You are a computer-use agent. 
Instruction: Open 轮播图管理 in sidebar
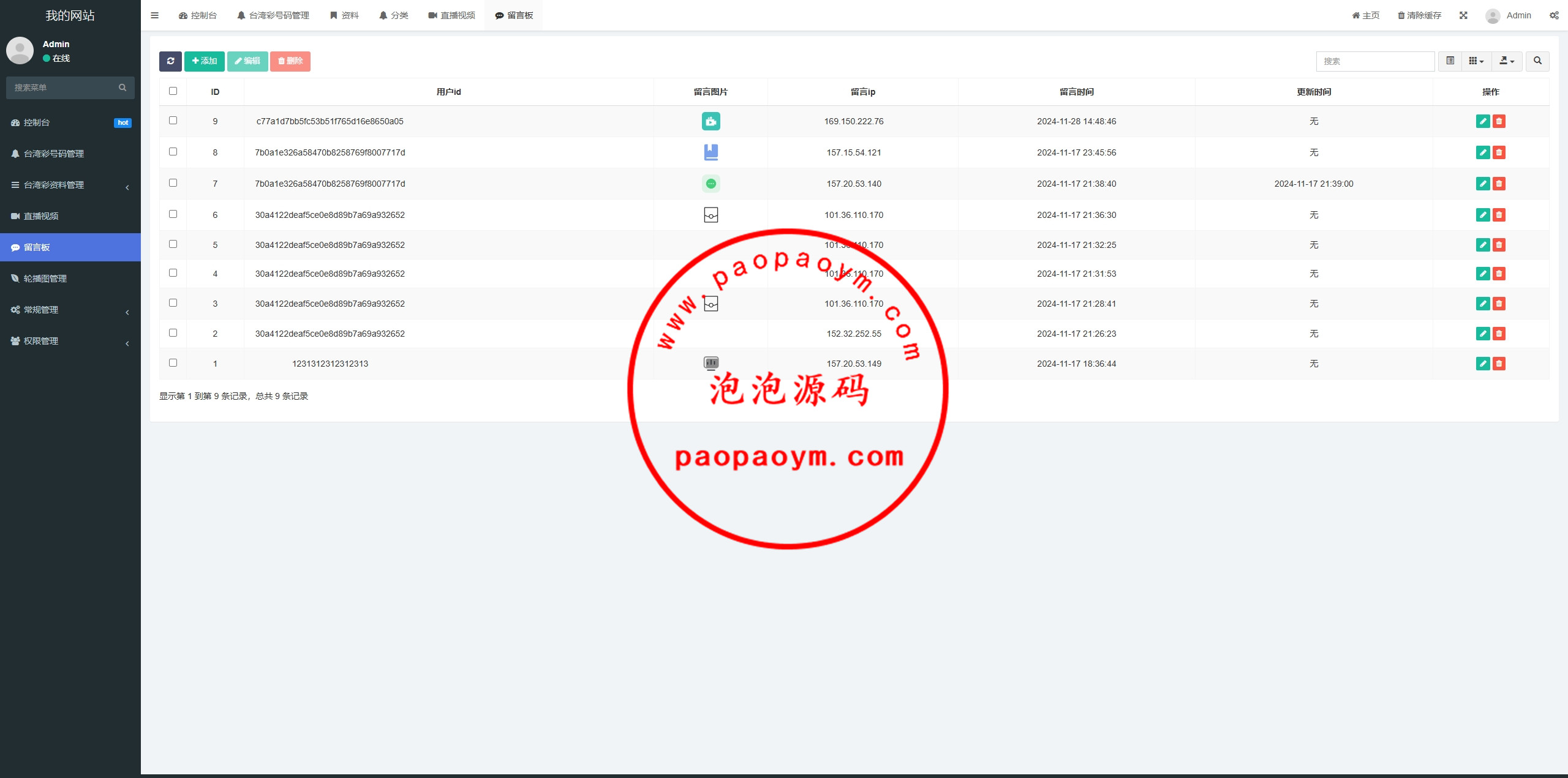pos(70,279)
